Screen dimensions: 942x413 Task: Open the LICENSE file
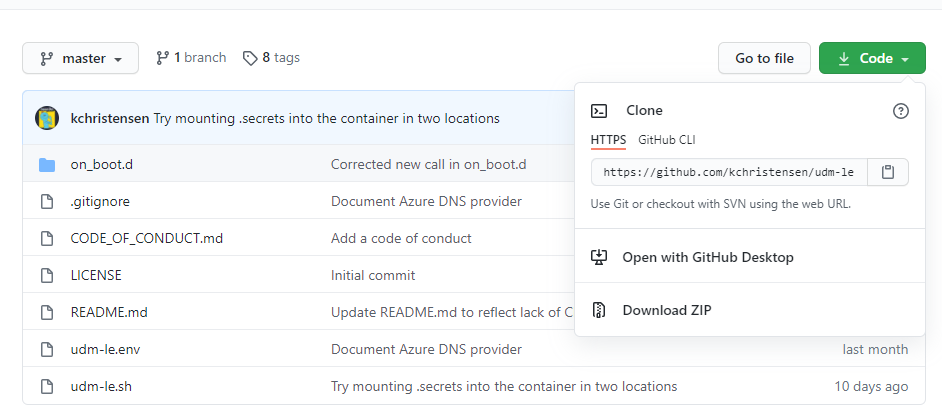(x=96, y=275)
